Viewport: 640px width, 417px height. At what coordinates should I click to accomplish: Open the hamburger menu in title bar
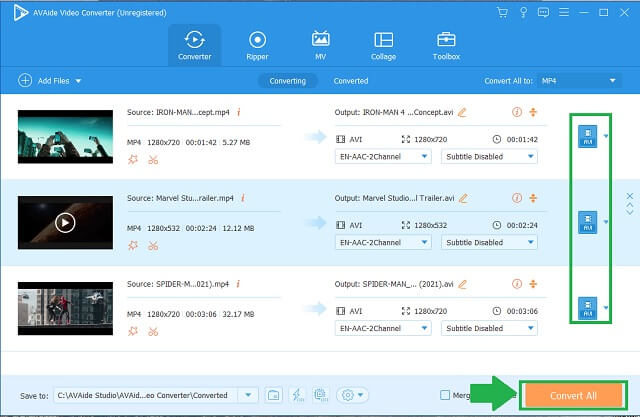click(x=564, y=13)
